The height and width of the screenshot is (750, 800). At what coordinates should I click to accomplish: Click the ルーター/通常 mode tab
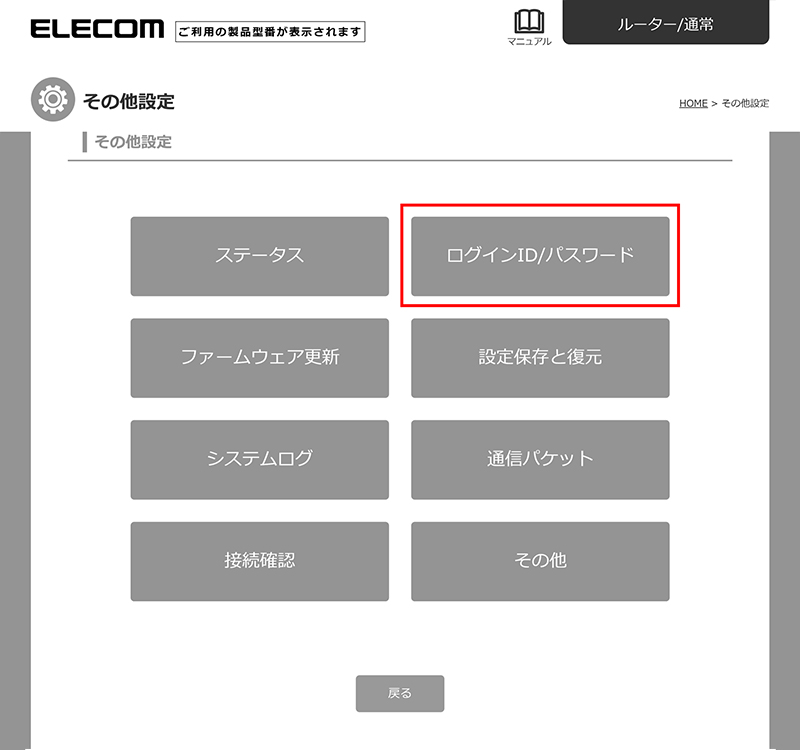coord(666,23)
